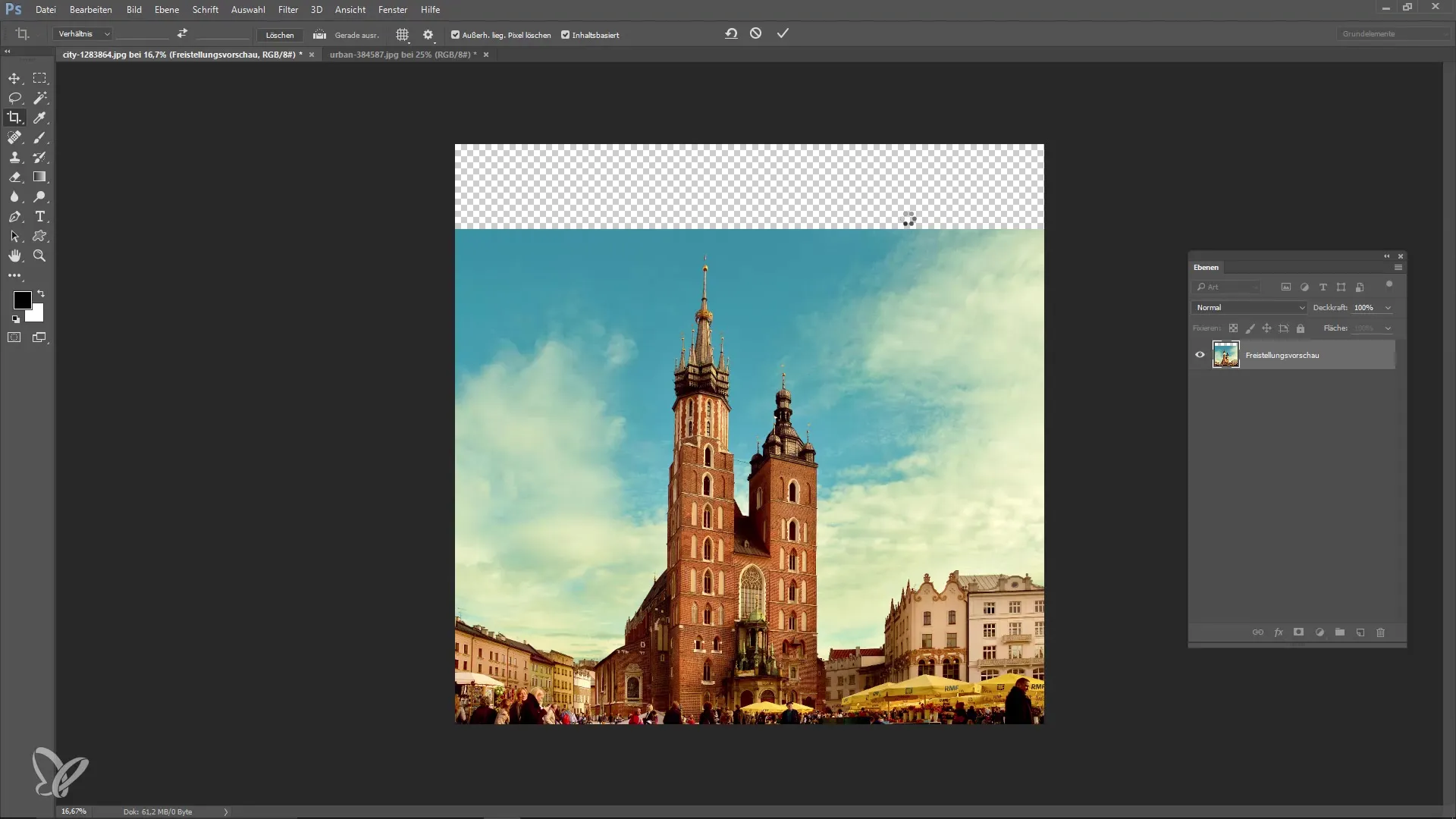
Task: Select the Hand tool
Action: [14, 256]
